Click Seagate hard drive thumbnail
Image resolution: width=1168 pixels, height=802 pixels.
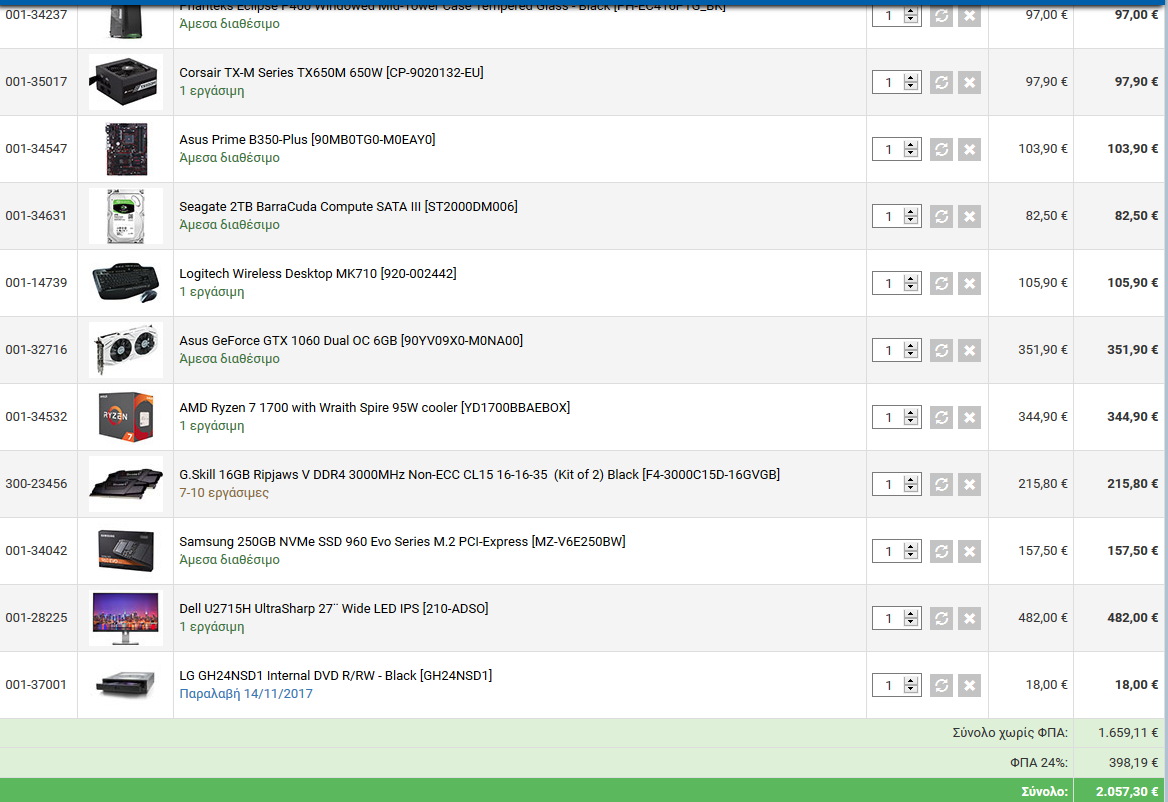125,216
